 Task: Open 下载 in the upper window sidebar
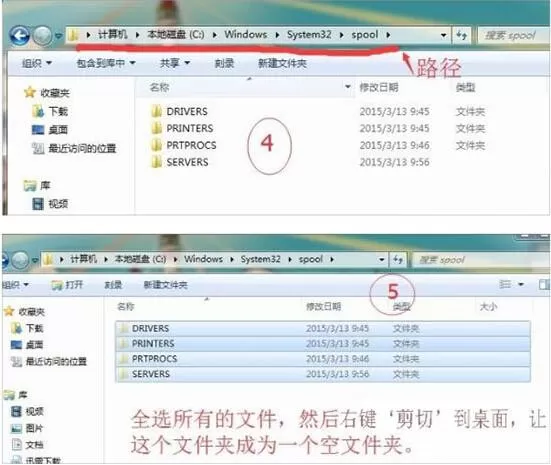(58, 111)
